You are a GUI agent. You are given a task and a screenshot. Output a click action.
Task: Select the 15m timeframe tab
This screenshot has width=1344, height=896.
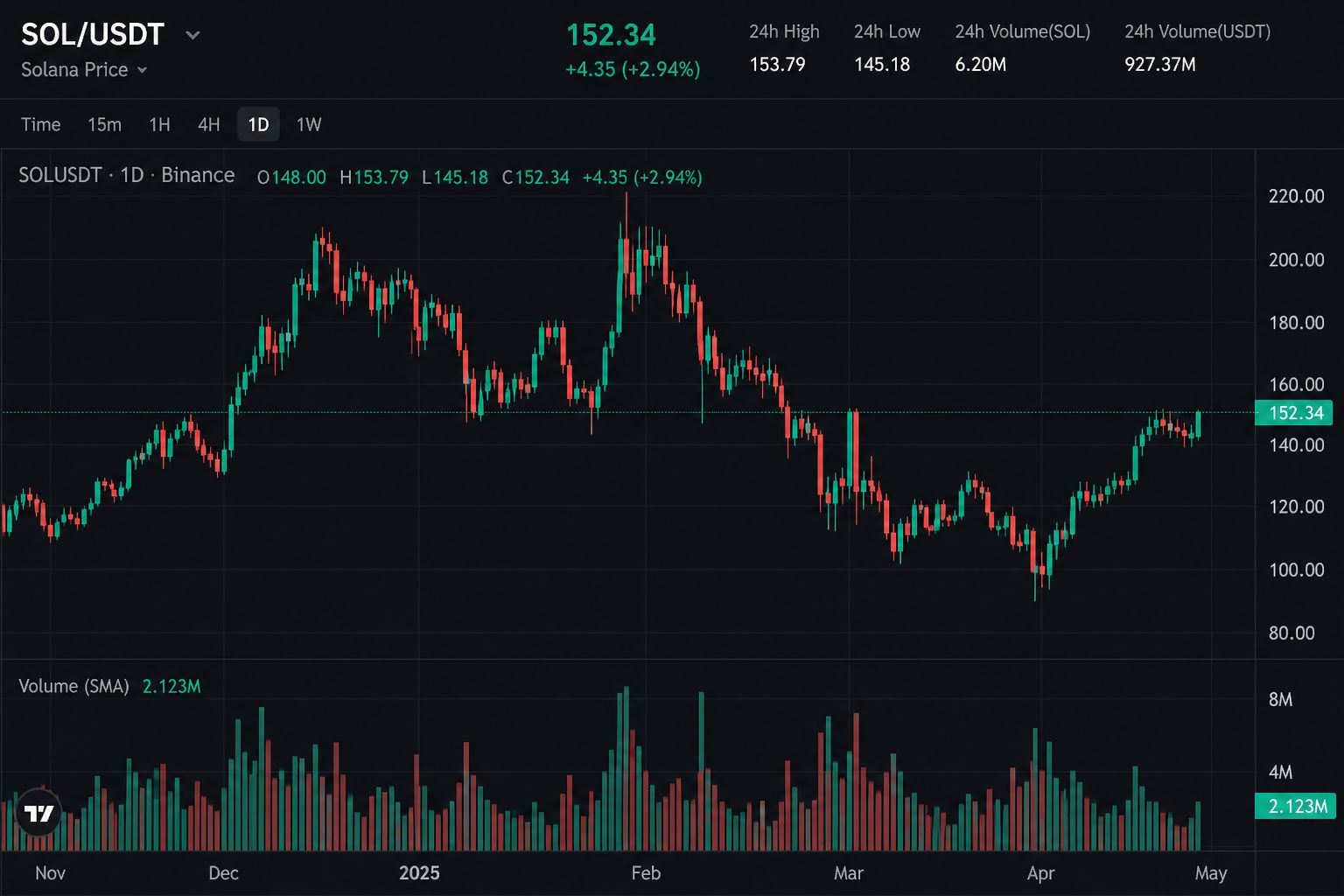coord(104,124)
